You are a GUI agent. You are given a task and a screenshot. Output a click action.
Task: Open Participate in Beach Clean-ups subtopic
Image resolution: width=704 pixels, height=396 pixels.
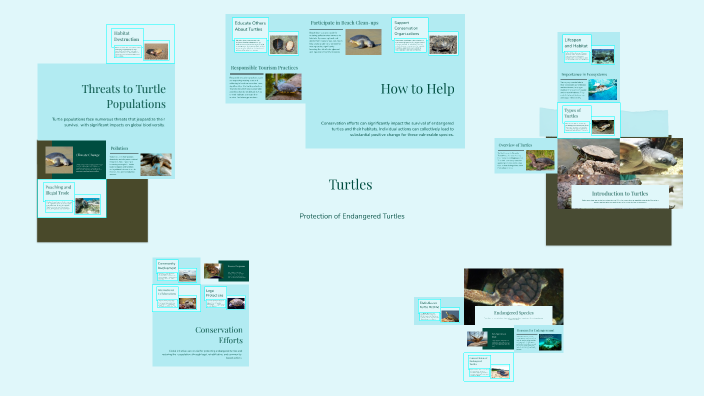(344, 22)
